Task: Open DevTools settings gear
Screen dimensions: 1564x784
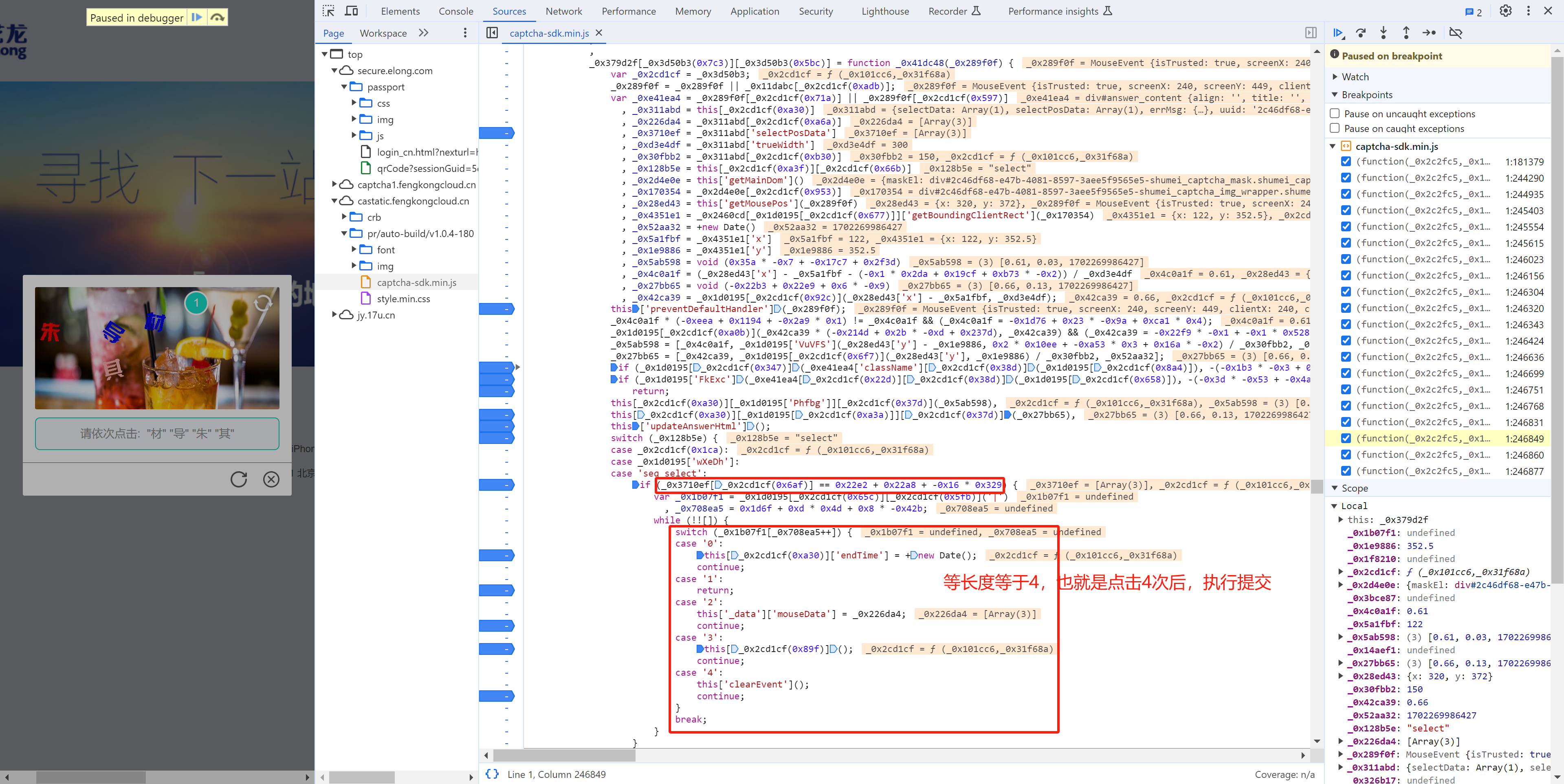Action: (x=1505, y=11)
